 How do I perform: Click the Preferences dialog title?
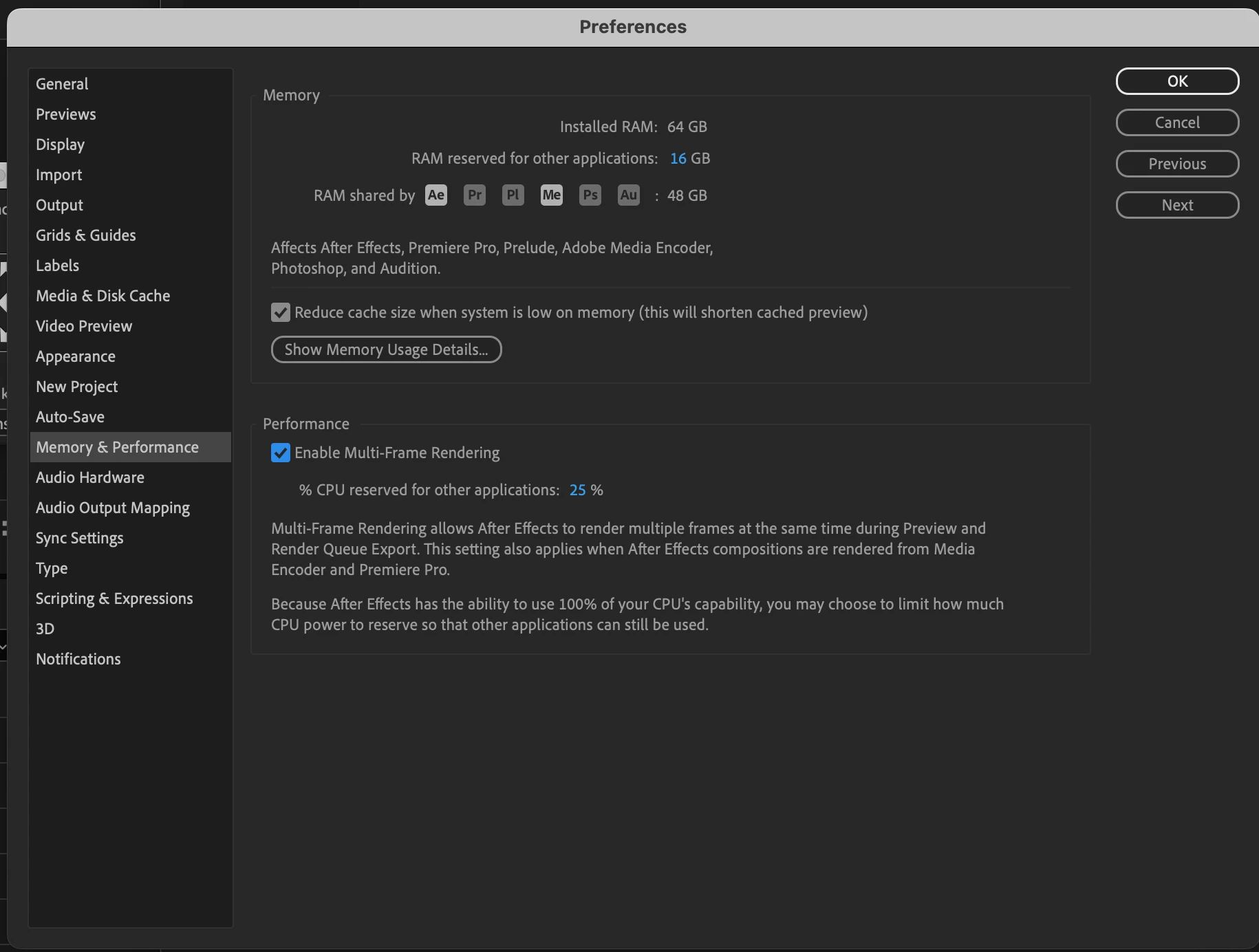click(x=633, y=27)
